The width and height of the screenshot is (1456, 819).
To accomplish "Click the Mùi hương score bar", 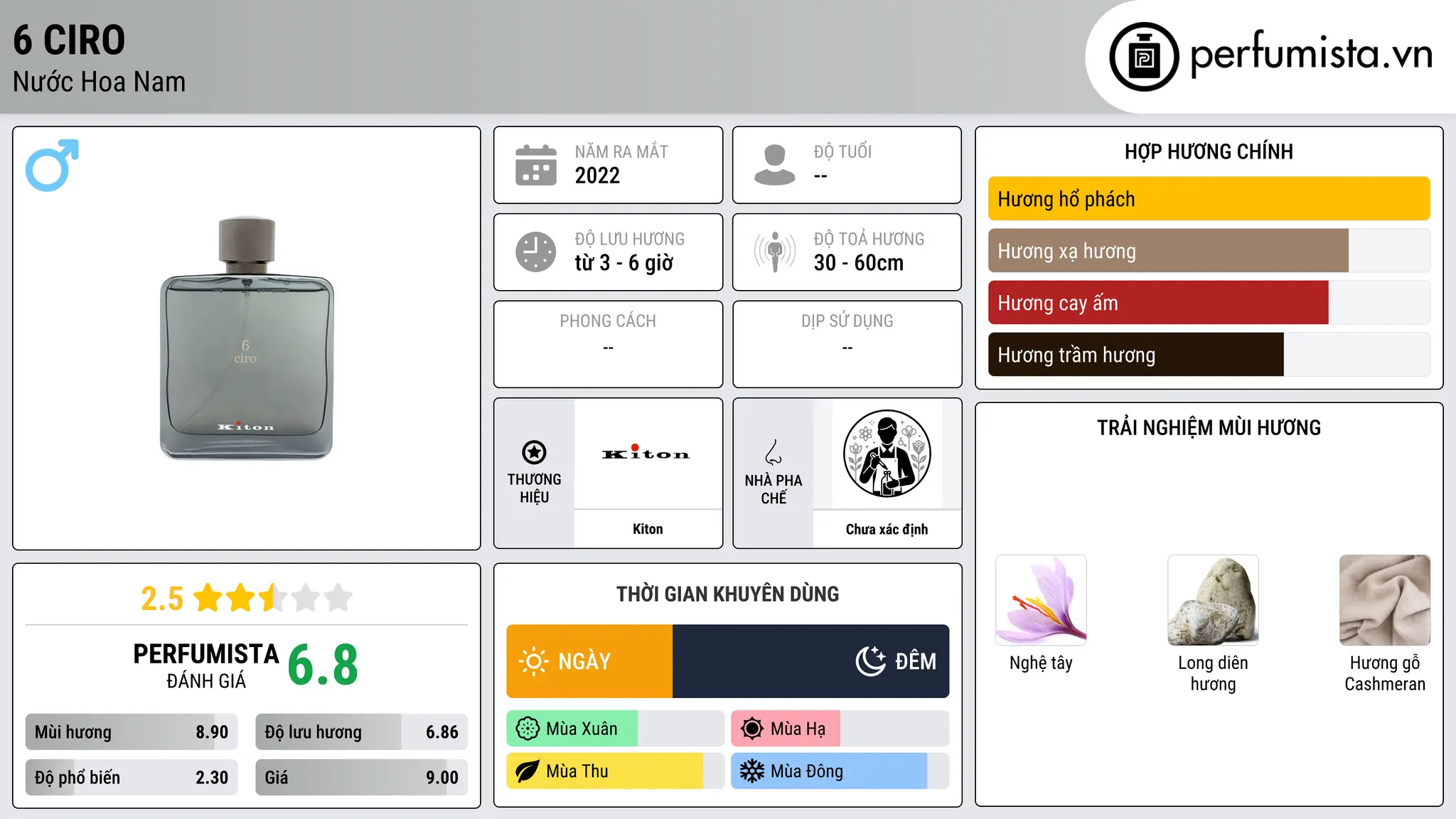I will (132, 732).
